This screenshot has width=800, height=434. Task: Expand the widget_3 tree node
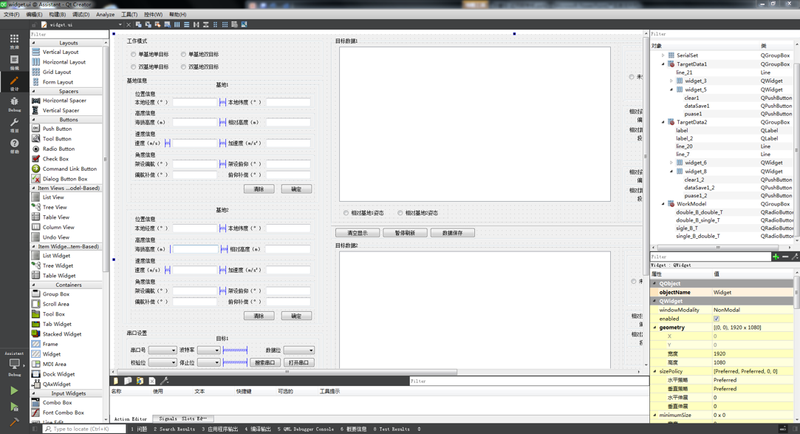[671, 81]
